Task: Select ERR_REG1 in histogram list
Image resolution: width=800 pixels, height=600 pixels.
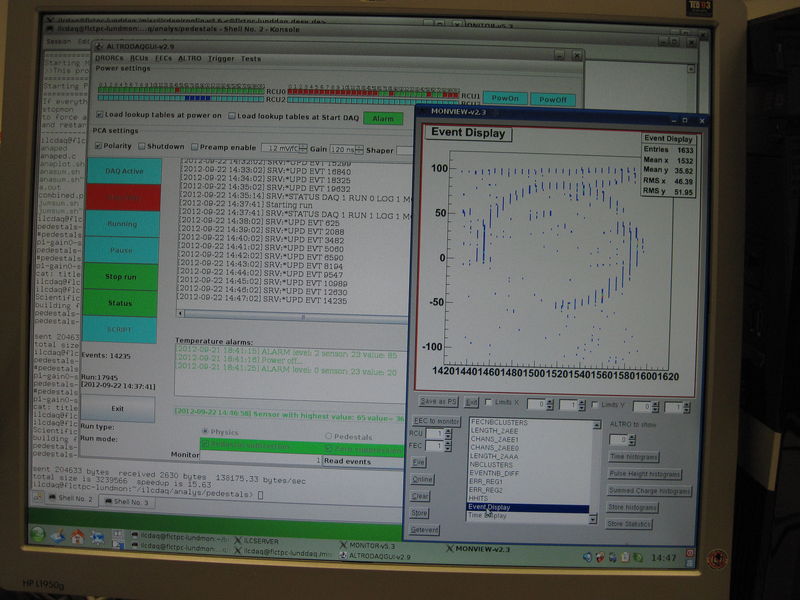Action: 486,481
